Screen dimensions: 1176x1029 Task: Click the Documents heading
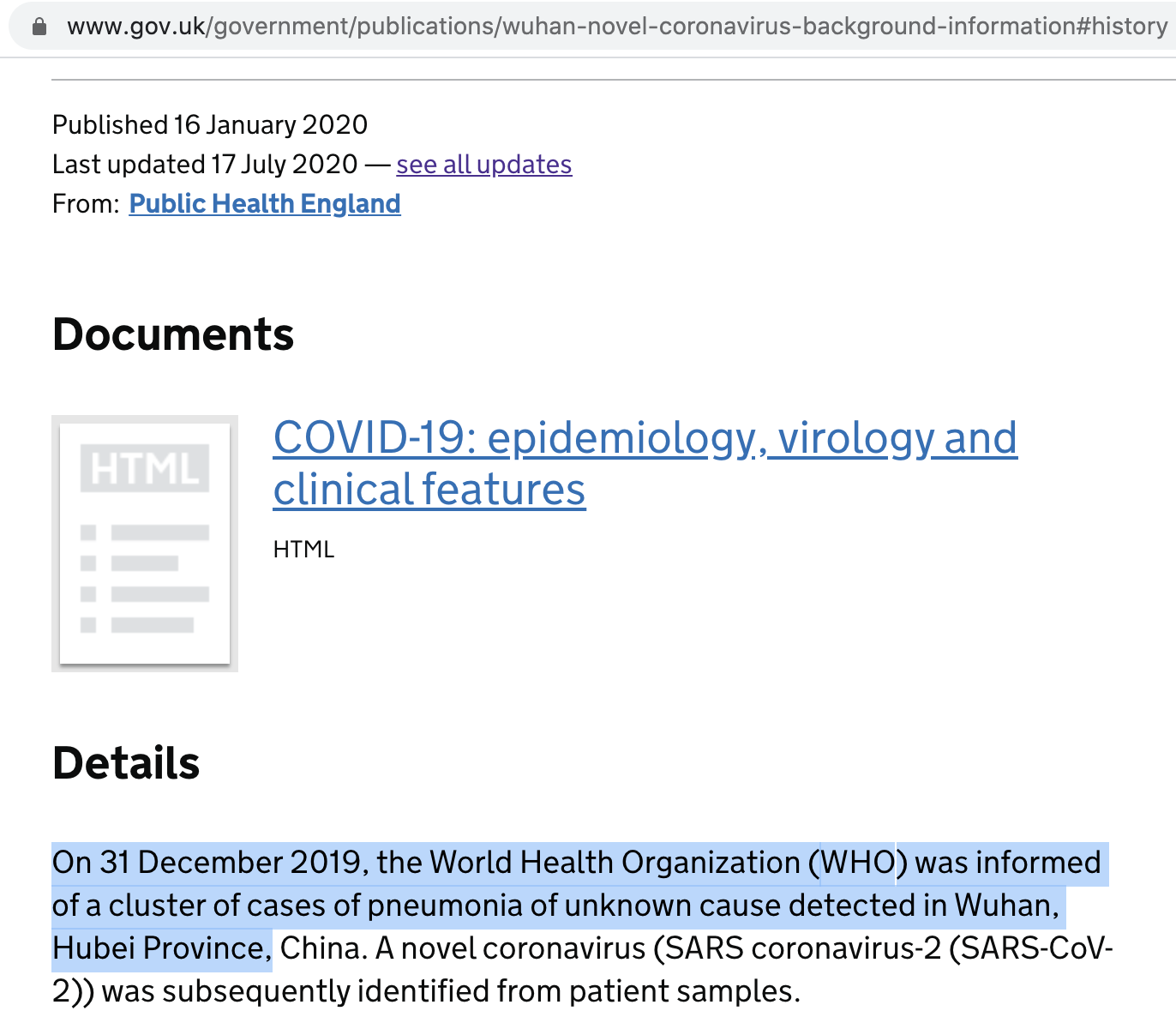point(173,334)
